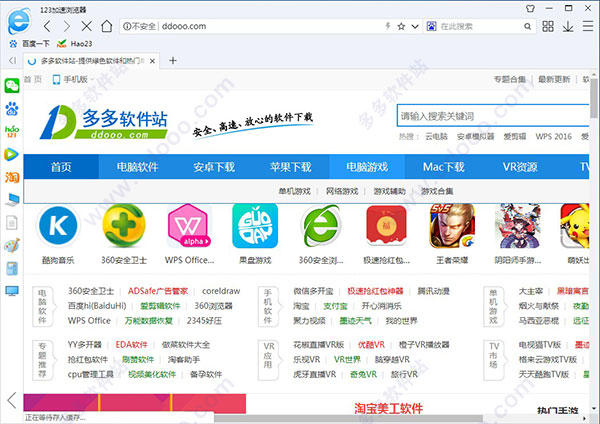The width and height of the screenshot is (600, 424).
Task: Open Taobao 淘 icon in sidebar
Action: [12, 177]
